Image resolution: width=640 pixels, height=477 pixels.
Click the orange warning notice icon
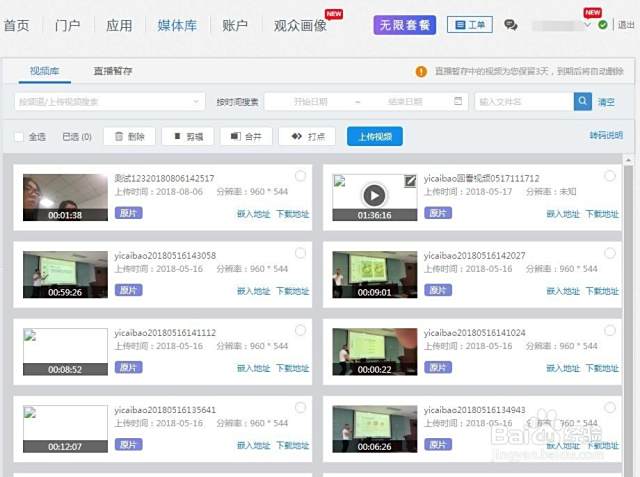(x=421, y=71)
